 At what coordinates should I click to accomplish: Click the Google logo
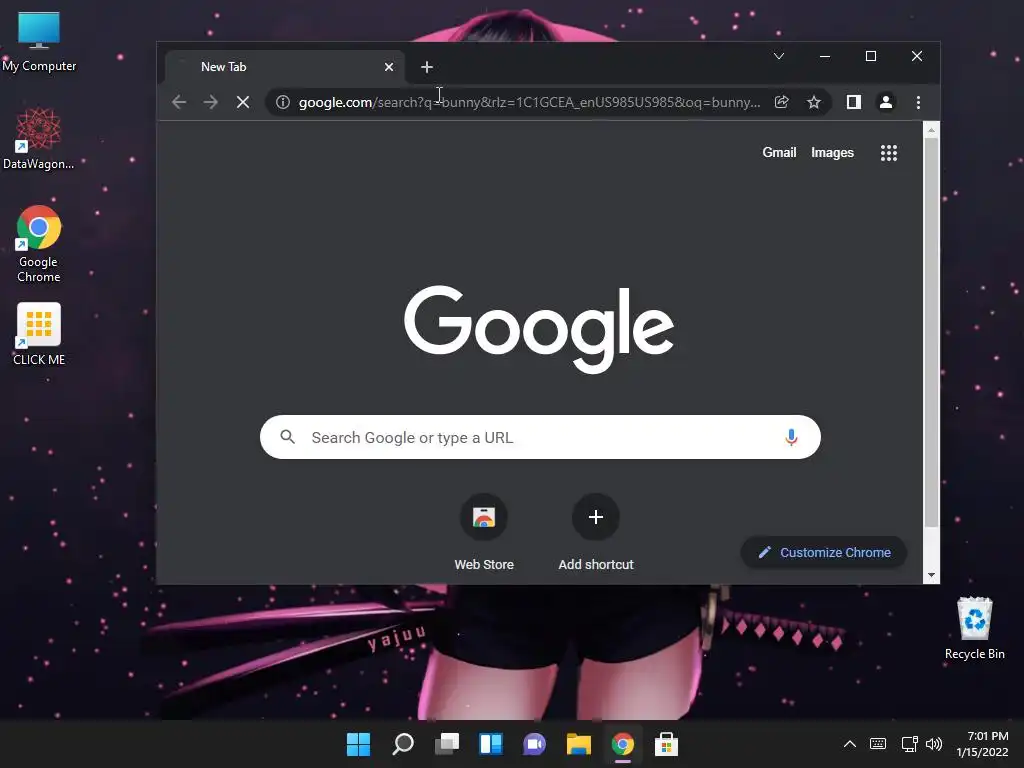point(539,328)
